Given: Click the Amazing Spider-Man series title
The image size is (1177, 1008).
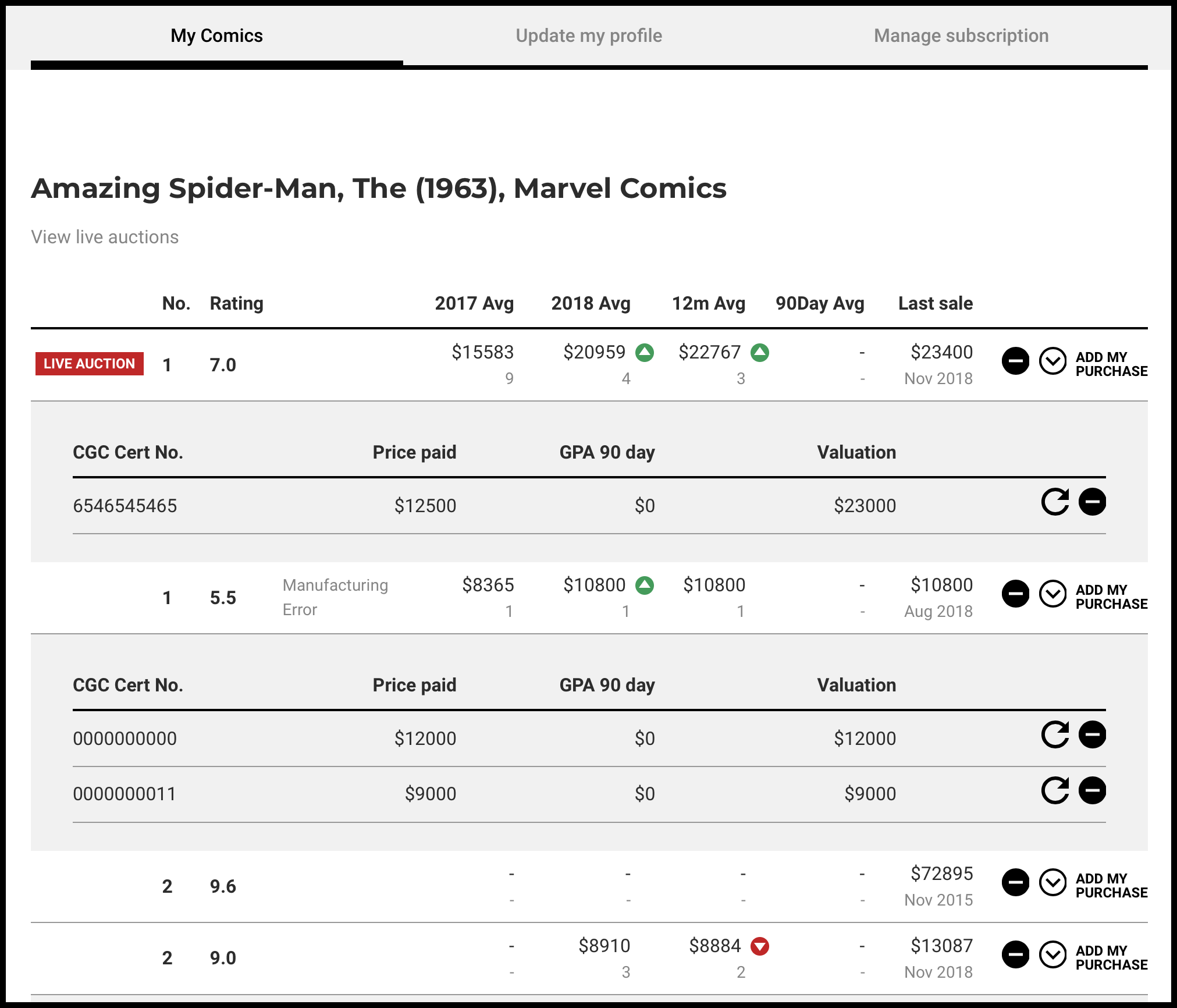Looking at the screenshot, I should 379,189.
